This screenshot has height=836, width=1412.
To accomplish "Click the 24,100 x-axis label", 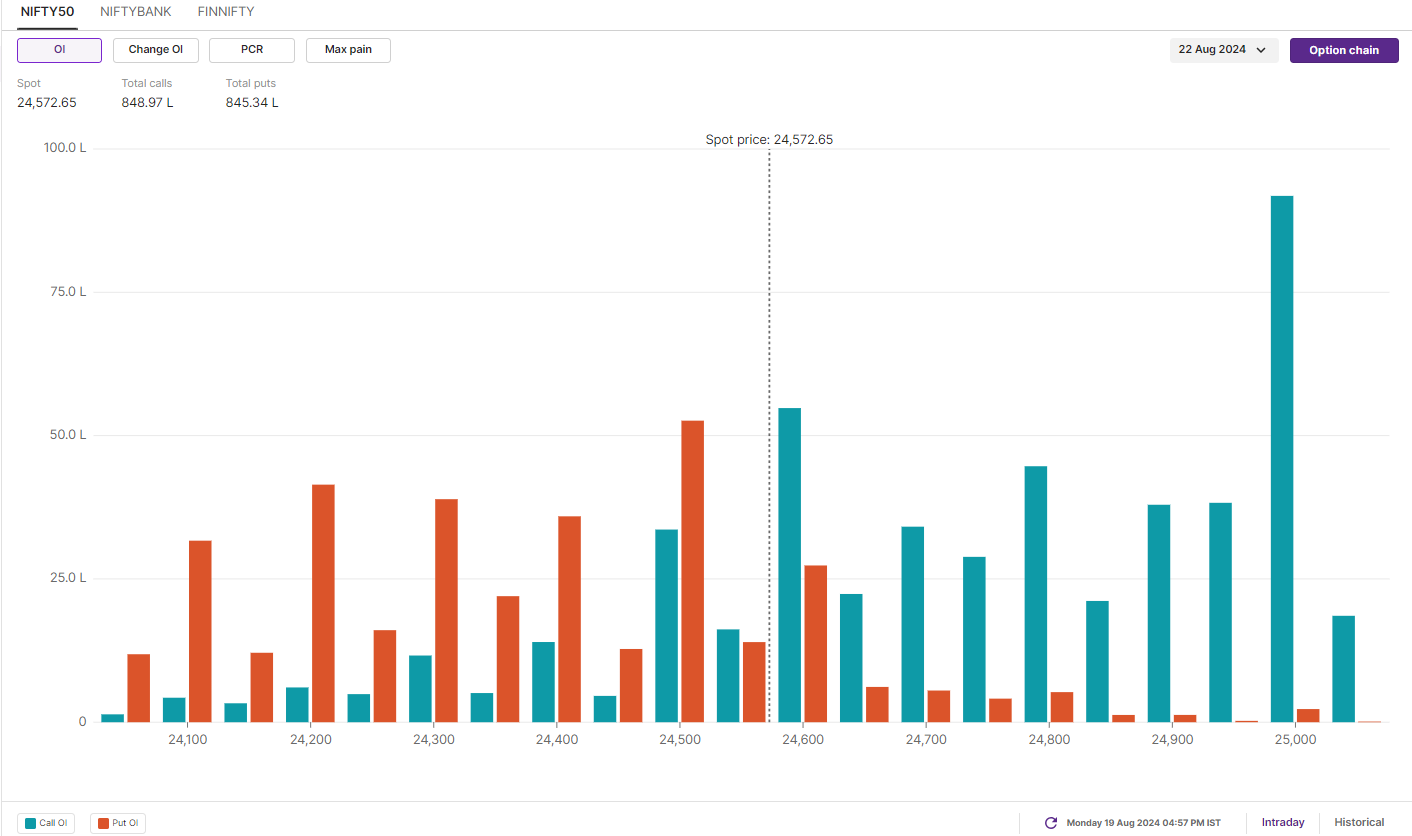I will [x=188, y=740].
